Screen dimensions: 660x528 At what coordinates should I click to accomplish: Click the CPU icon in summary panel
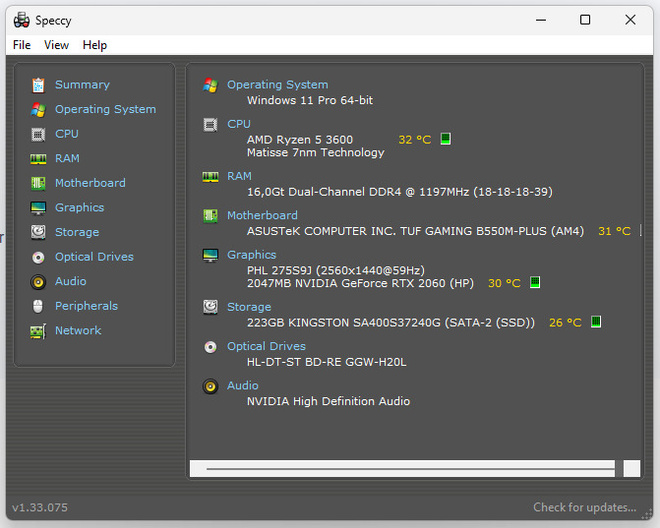point(210,125)
